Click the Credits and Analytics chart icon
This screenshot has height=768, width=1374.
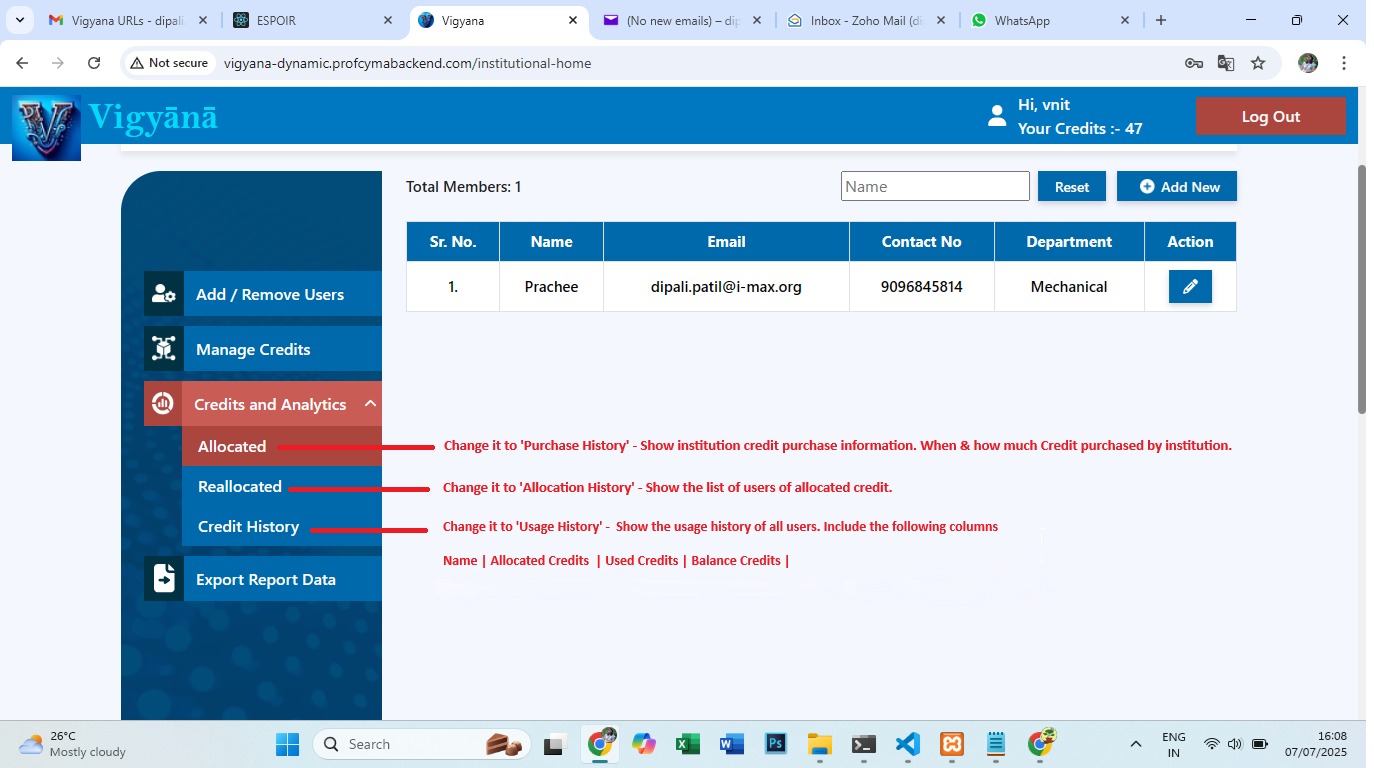[x=163, y=404]
